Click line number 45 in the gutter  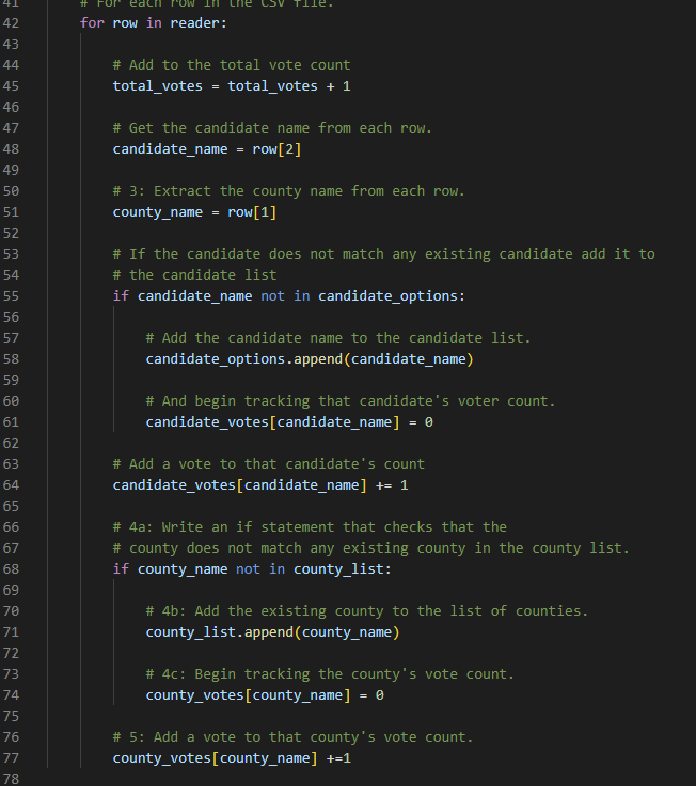[x=11, y=86]
